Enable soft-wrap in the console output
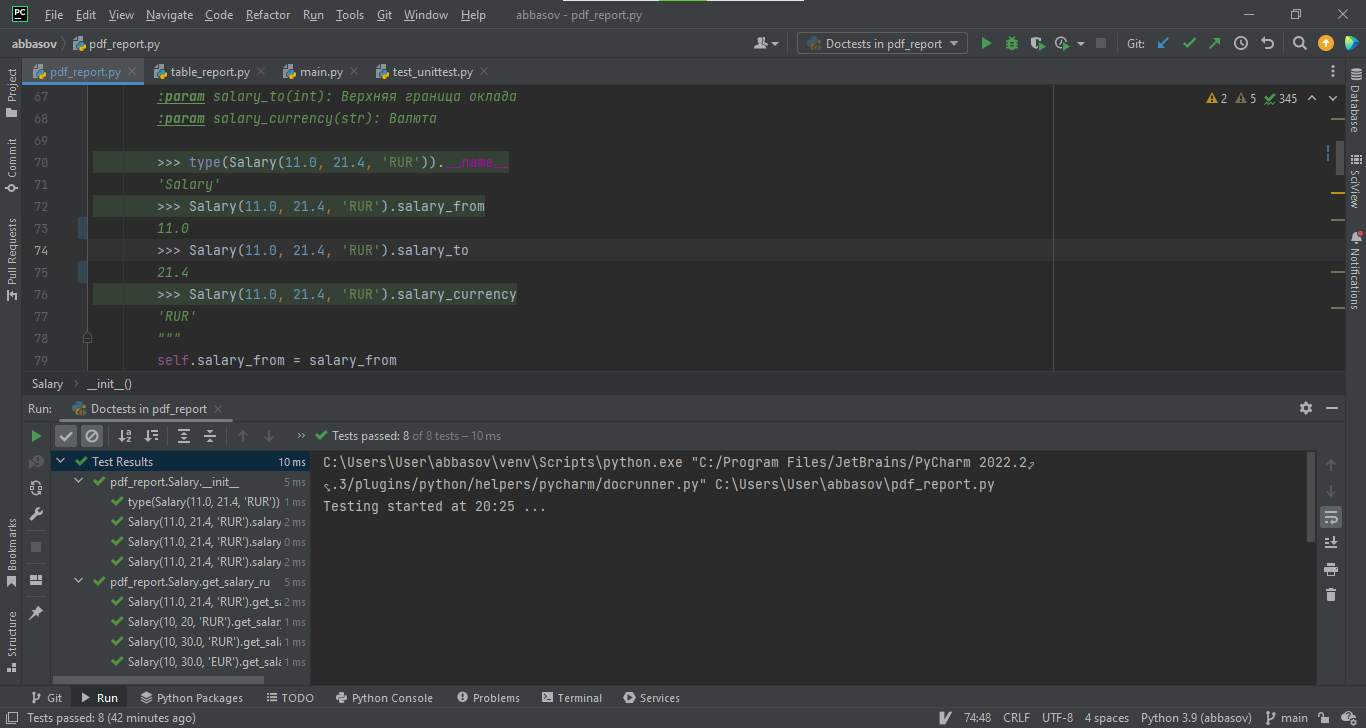Screen dimensions: 1366x728 click(1331, 517)
